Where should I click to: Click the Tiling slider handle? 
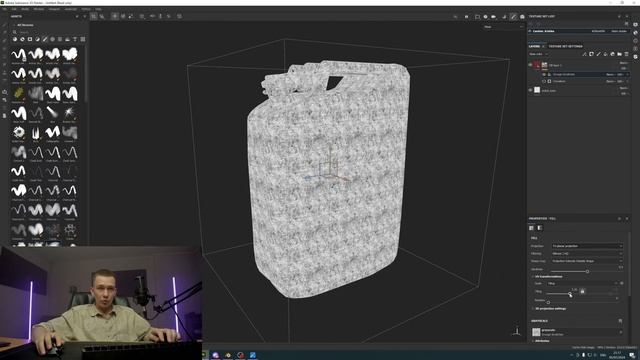570,293
